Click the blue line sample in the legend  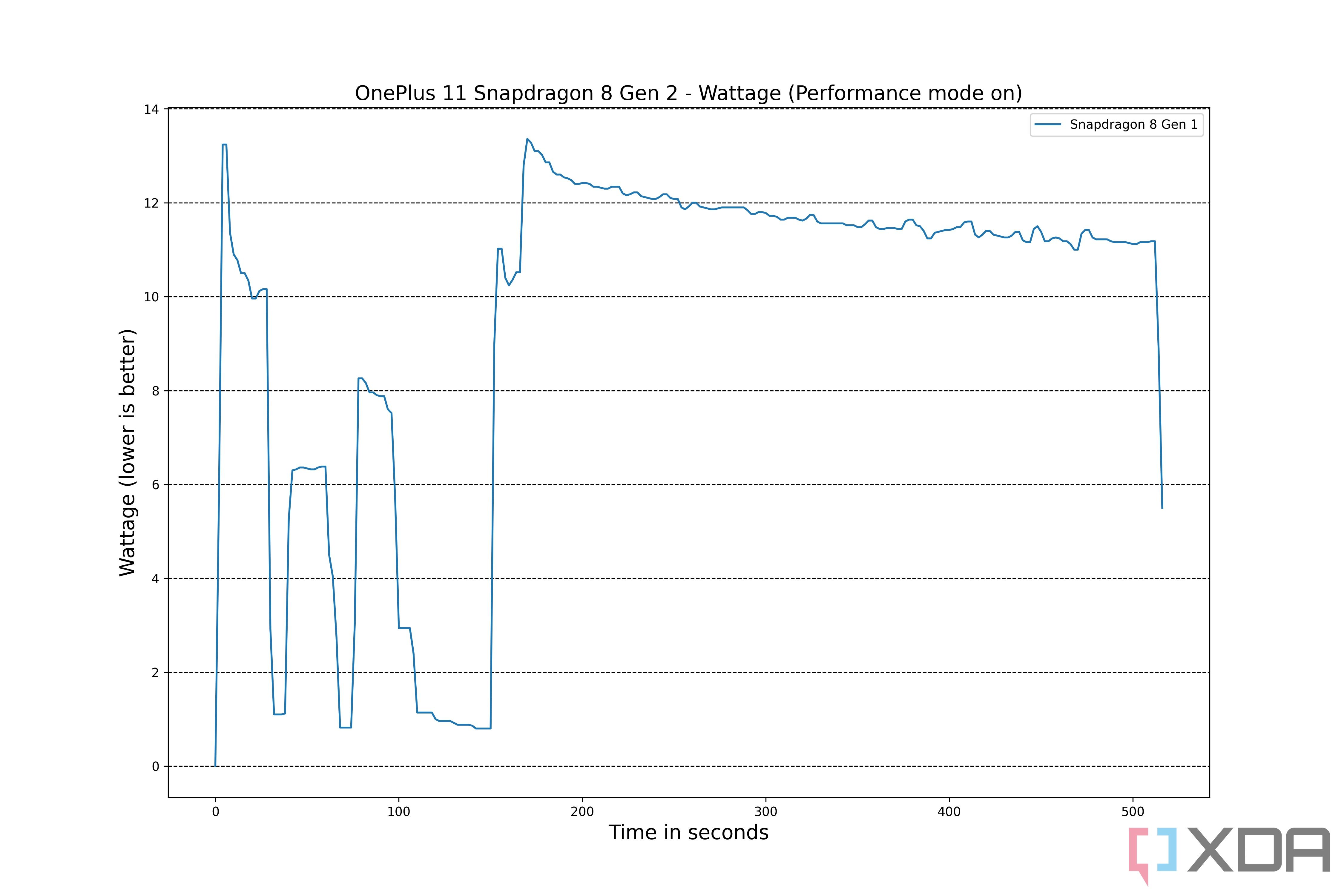tap(1048, 125)
